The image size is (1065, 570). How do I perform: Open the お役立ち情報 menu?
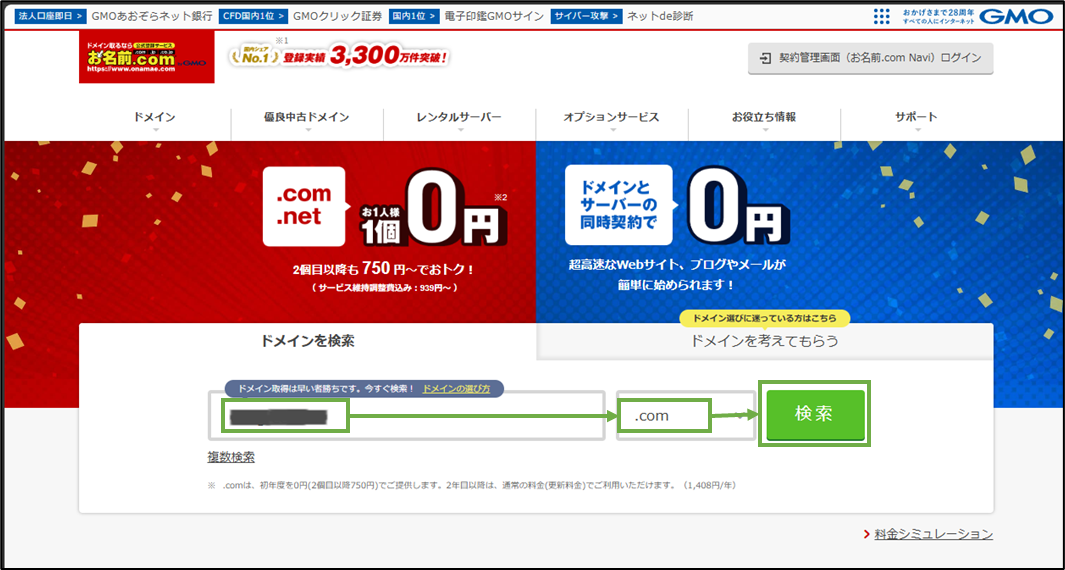point(764,117)
